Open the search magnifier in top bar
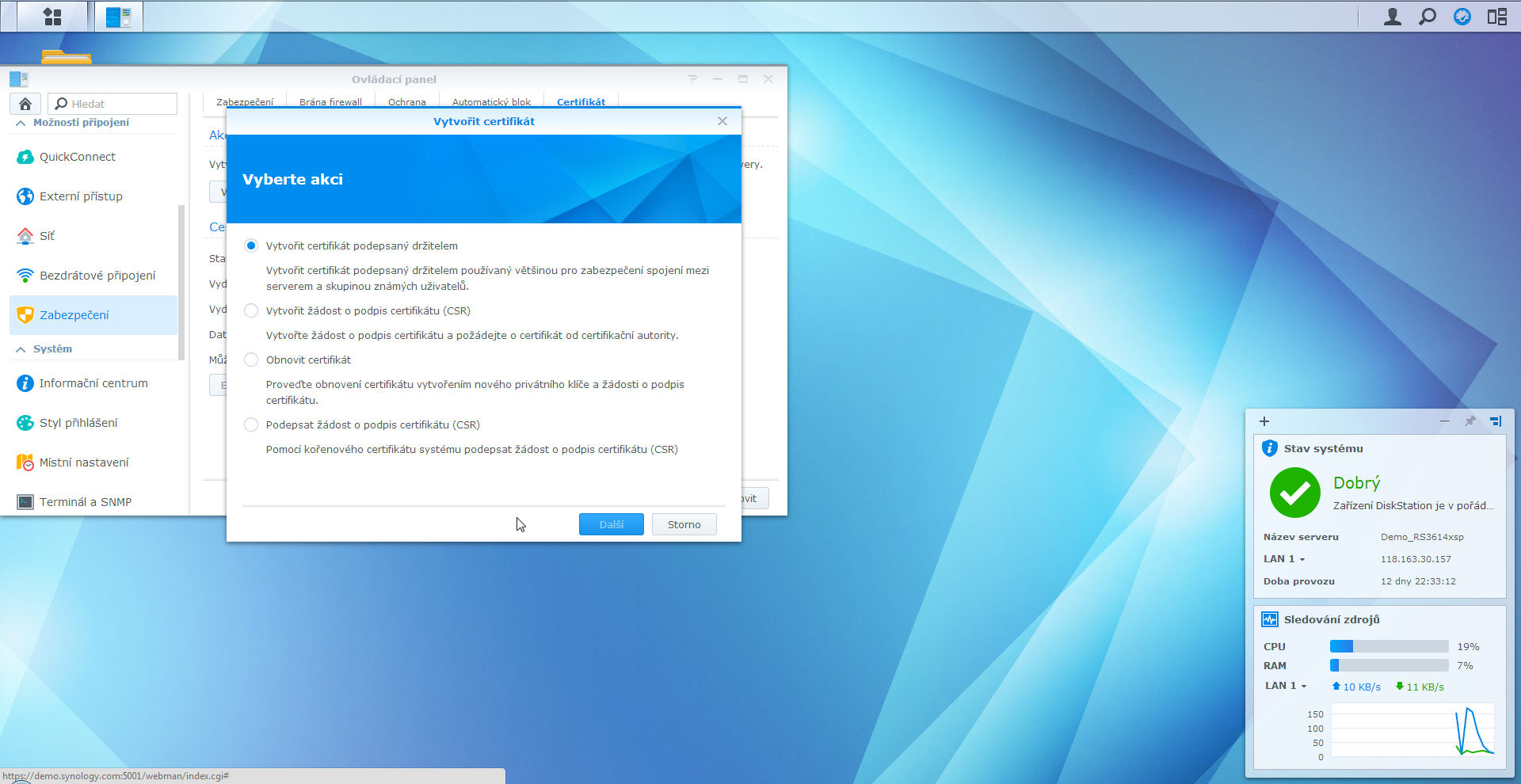 pyautogui.click(x=1427, y=17)
